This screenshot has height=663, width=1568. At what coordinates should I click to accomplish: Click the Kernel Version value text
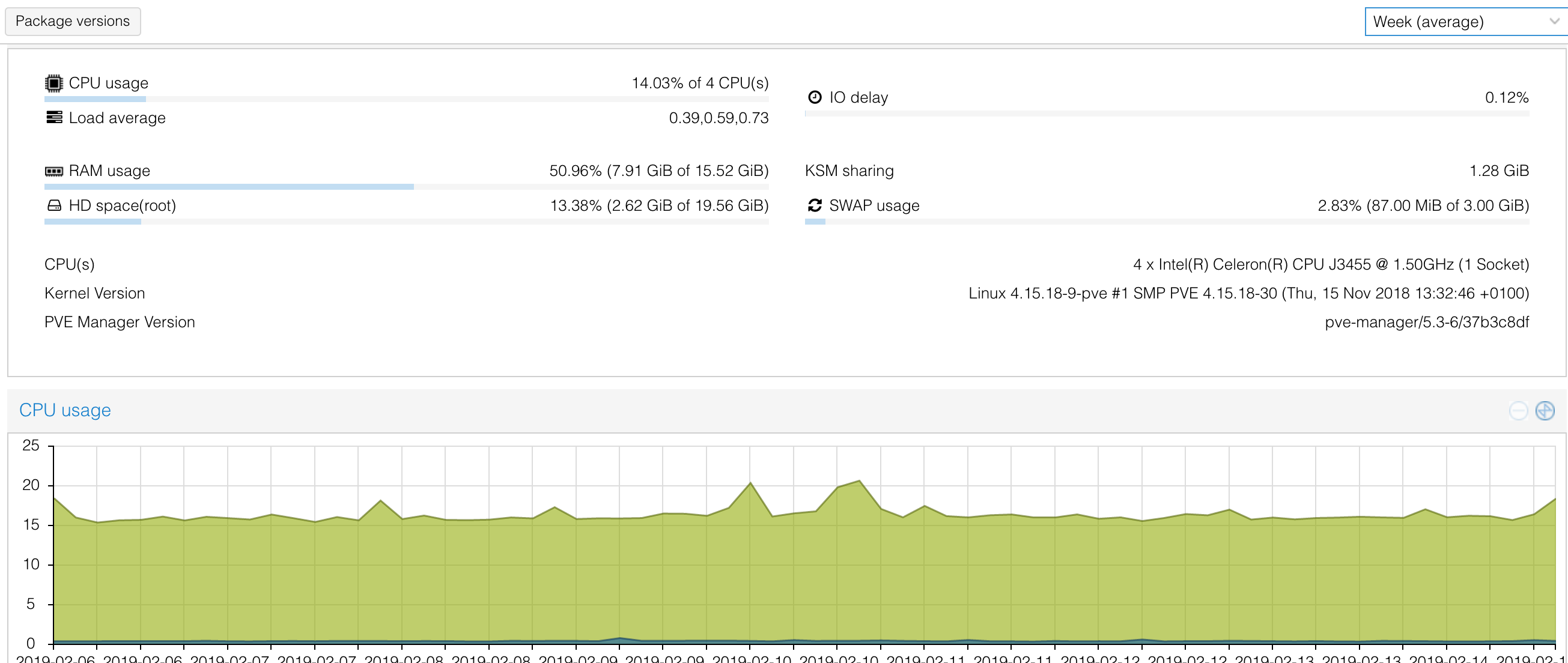click(1248, 293)
